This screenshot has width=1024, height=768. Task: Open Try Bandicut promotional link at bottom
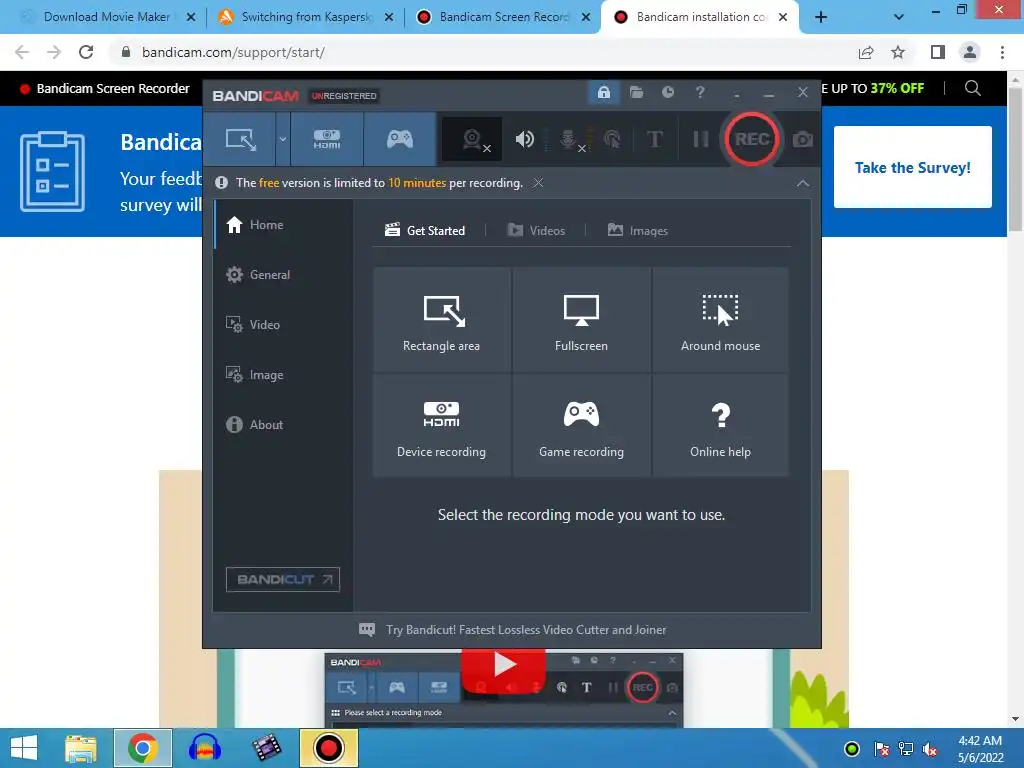(513, 630)
